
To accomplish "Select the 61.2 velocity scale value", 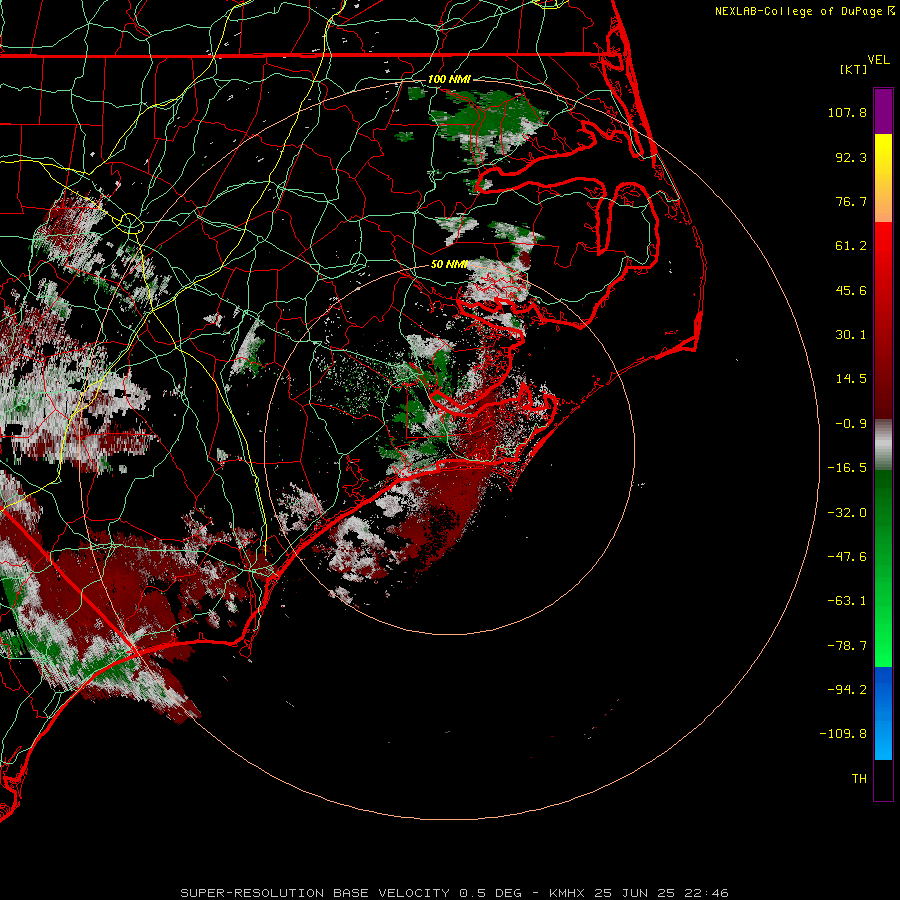I will [x=851, y=246].
